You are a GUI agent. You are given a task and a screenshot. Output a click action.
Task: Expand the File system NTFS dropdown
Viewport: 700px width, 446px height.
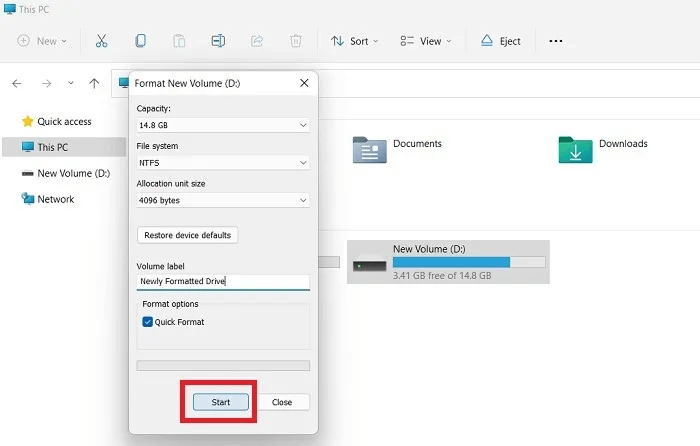(223, 162)
